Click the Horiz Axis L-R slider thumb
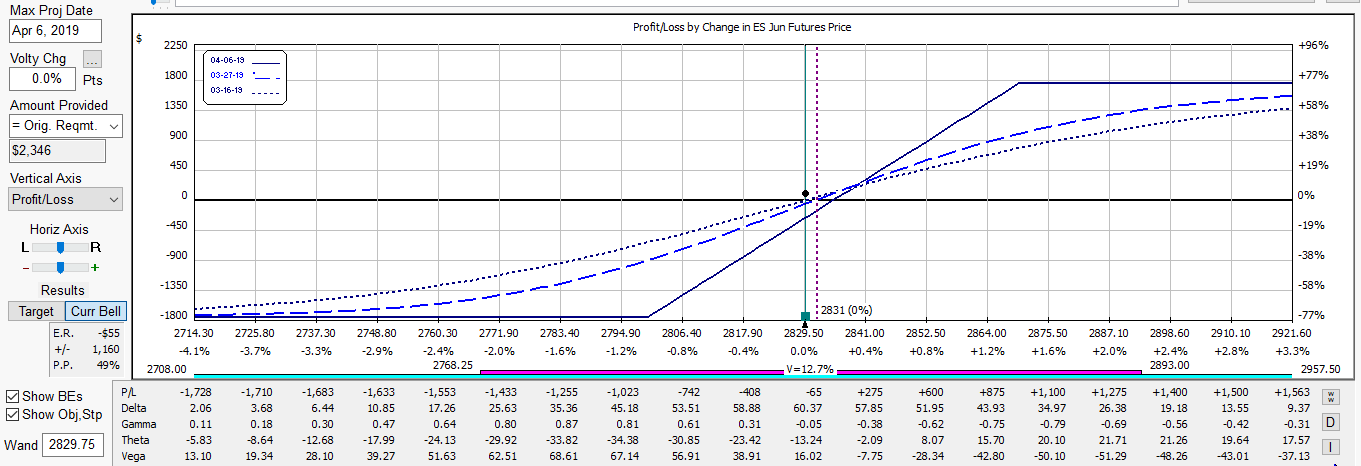 pos(60,247)
